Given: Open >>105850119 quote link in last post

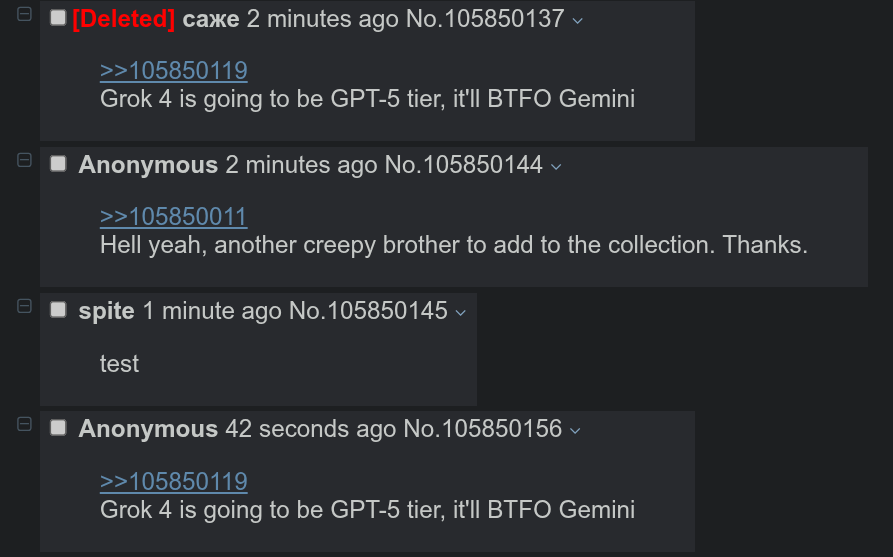Looking at the screenshot, I should [173, 481].
